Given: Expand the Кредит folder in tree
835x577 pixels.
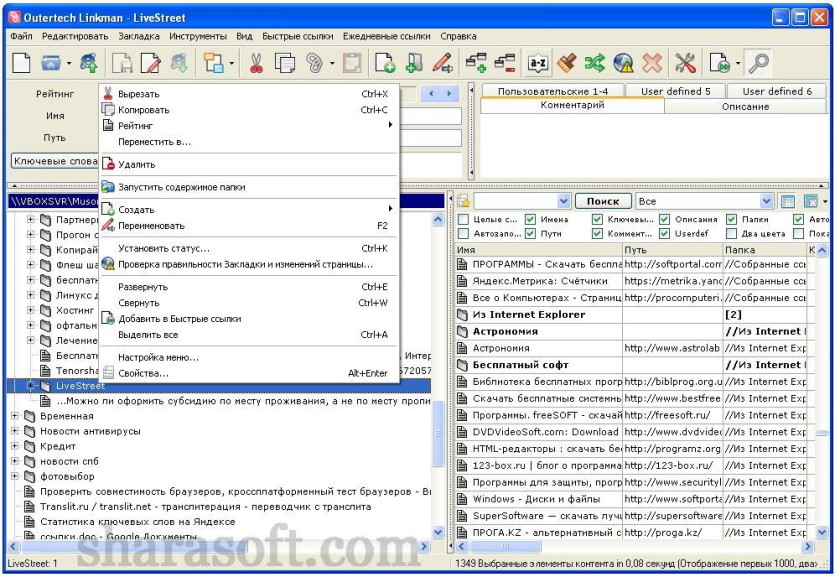Looking at the screenshot, I should 15,446.
